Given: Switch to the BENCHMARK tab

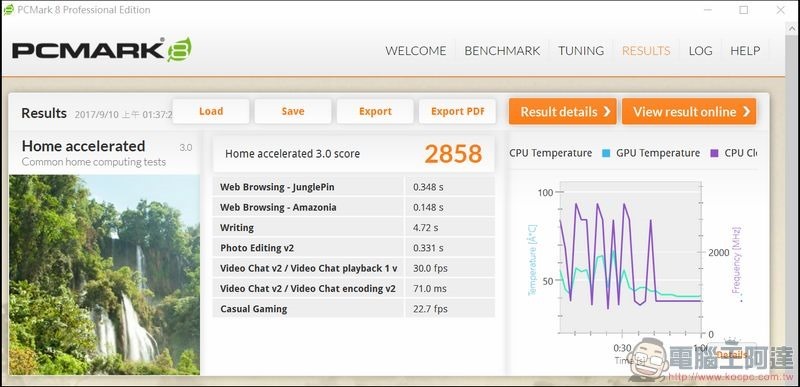Looking at the screenshot, I should (x=502, y=50).
